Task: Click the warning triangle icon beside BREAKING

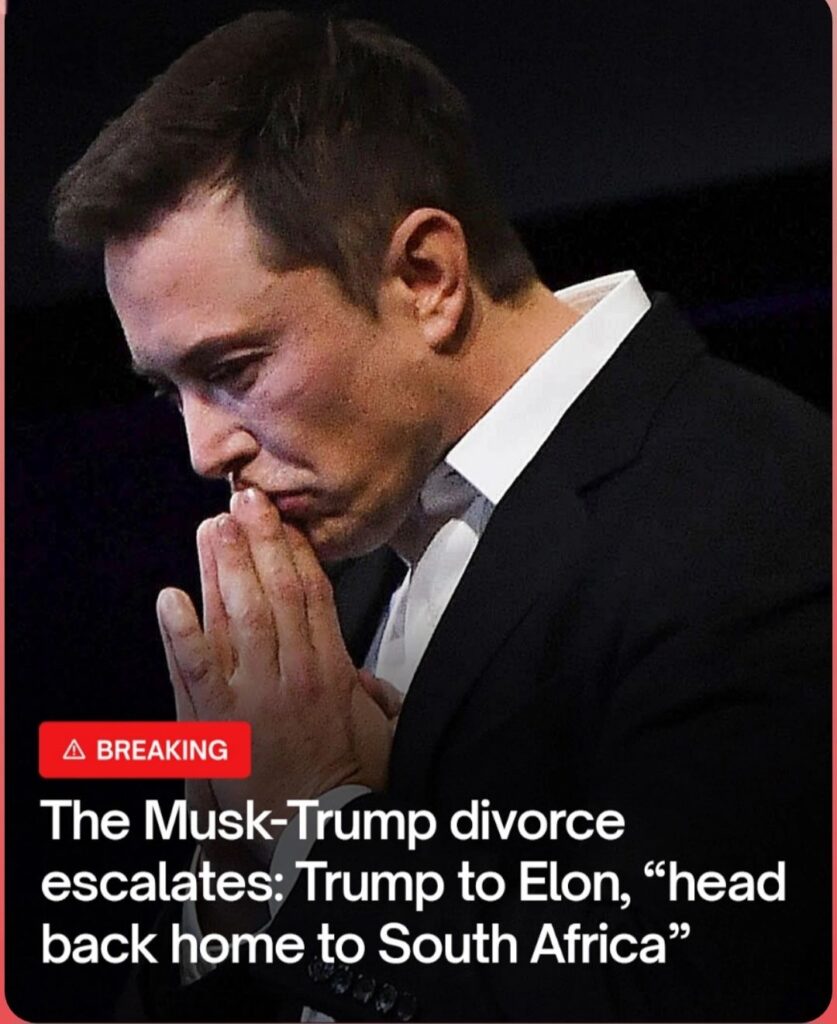Action: tap(74, 750)
